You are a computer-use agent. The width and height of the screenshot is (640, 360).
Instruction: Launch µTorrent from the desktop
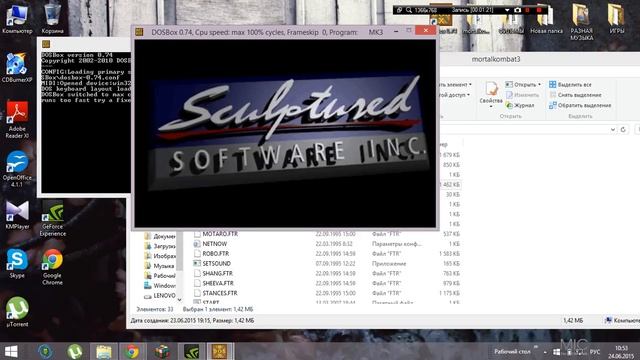pyautogui.click(x=17, y=311)
